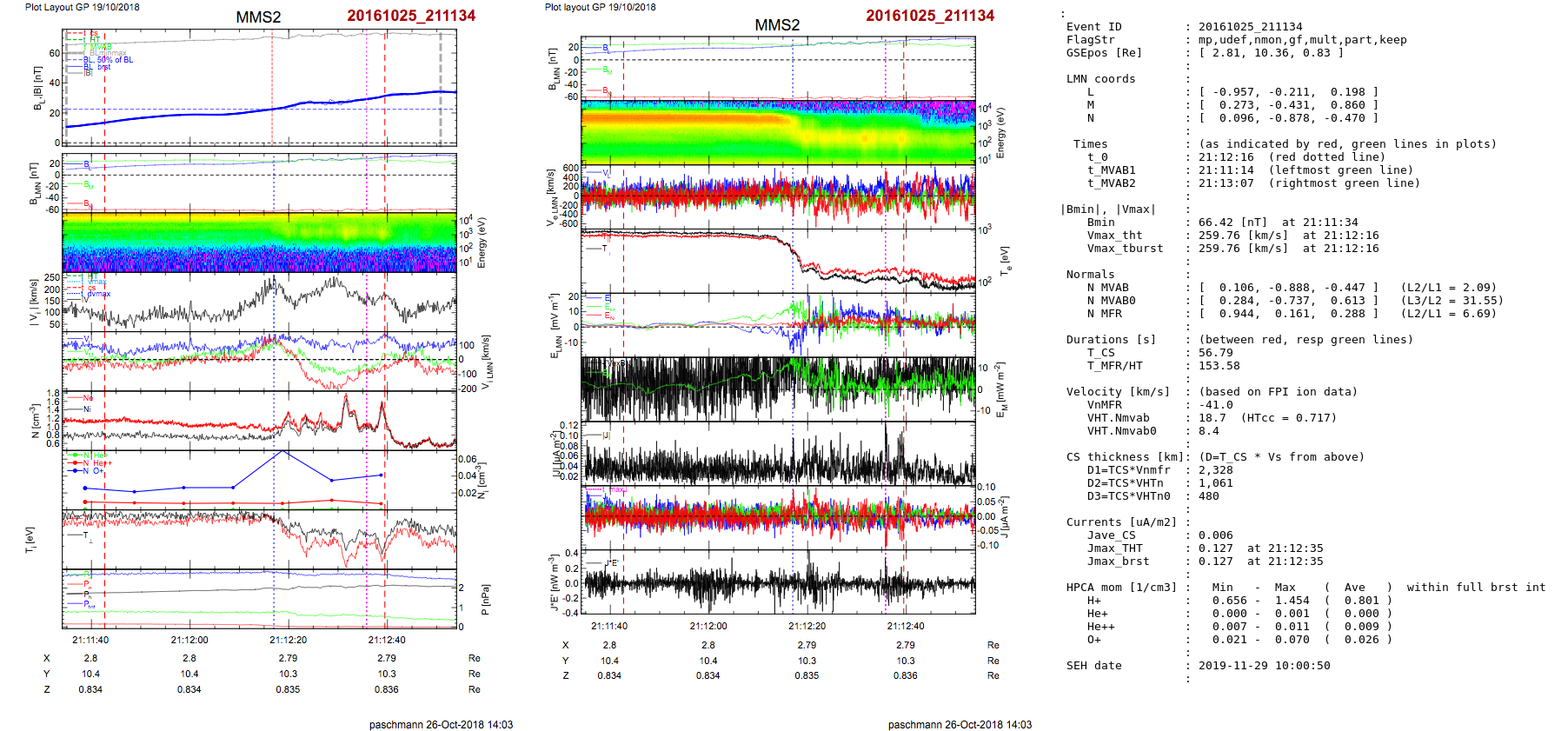The width and height of the screenshot is (1568, 731).
Task: Select the Bmin value 66.42 [nT]
Action: coord(1232,223)
